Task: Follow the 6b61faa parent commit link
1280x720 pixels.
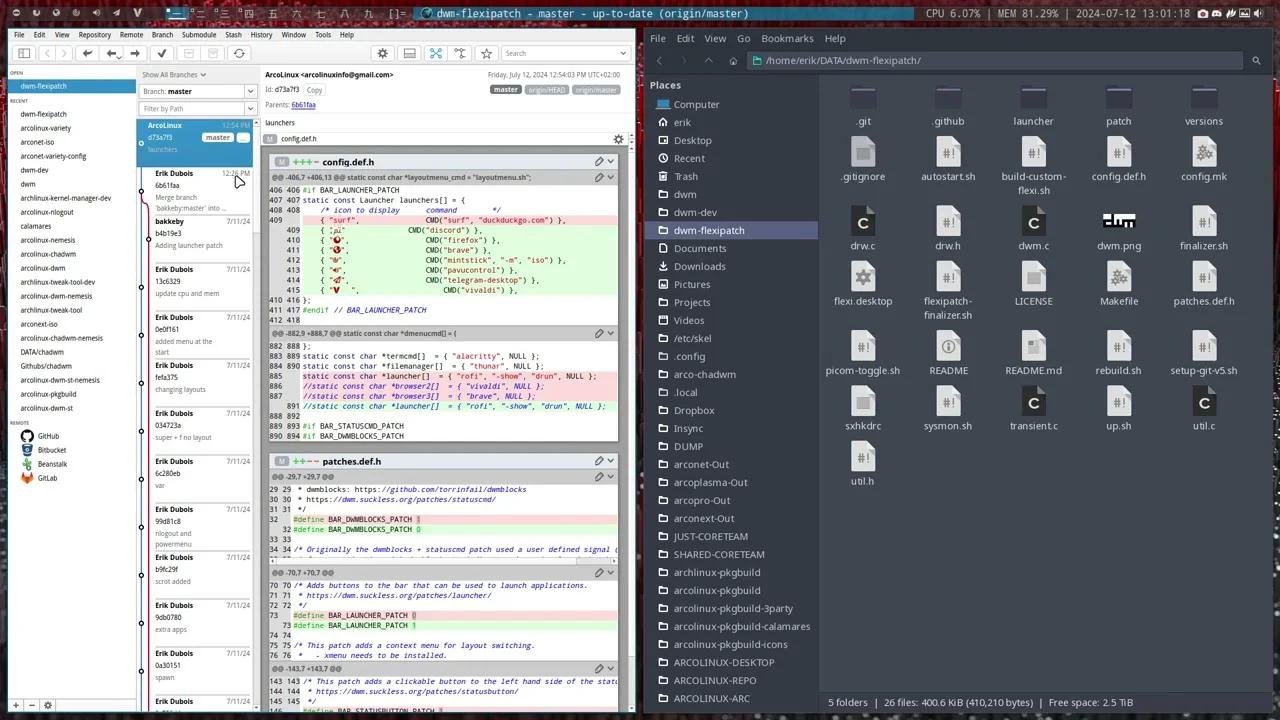Action: 304,104
